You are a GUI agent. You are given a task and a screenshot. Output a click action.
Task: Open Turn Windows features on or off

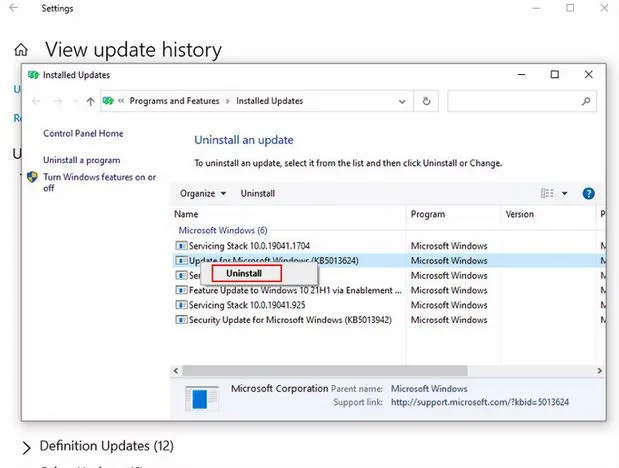click(99, 182)
